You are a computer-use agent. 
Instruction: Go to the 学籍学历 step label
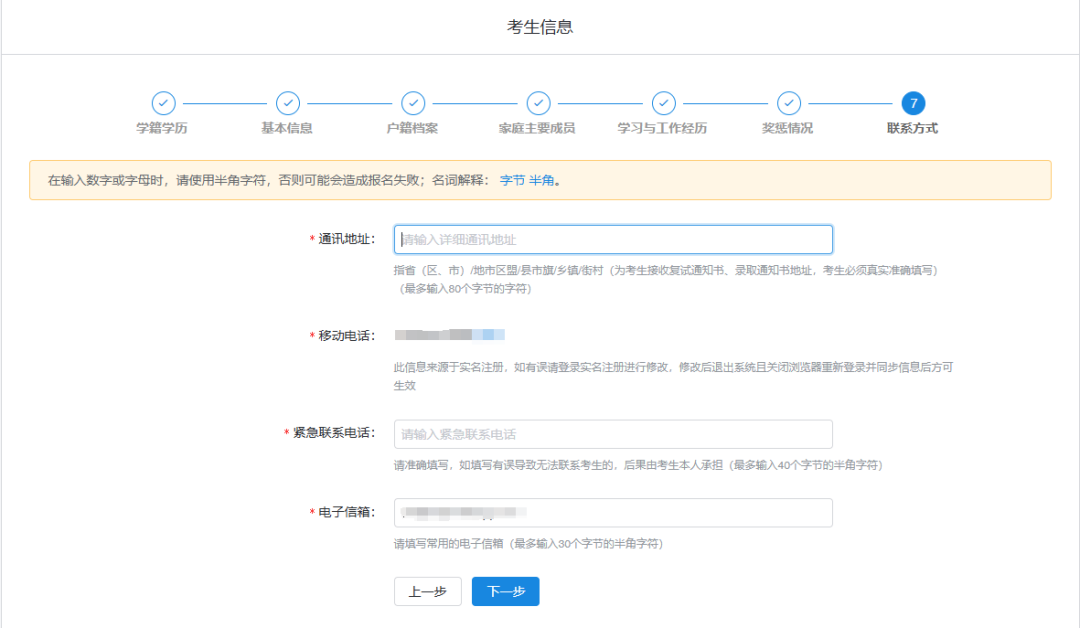[163, 129]
